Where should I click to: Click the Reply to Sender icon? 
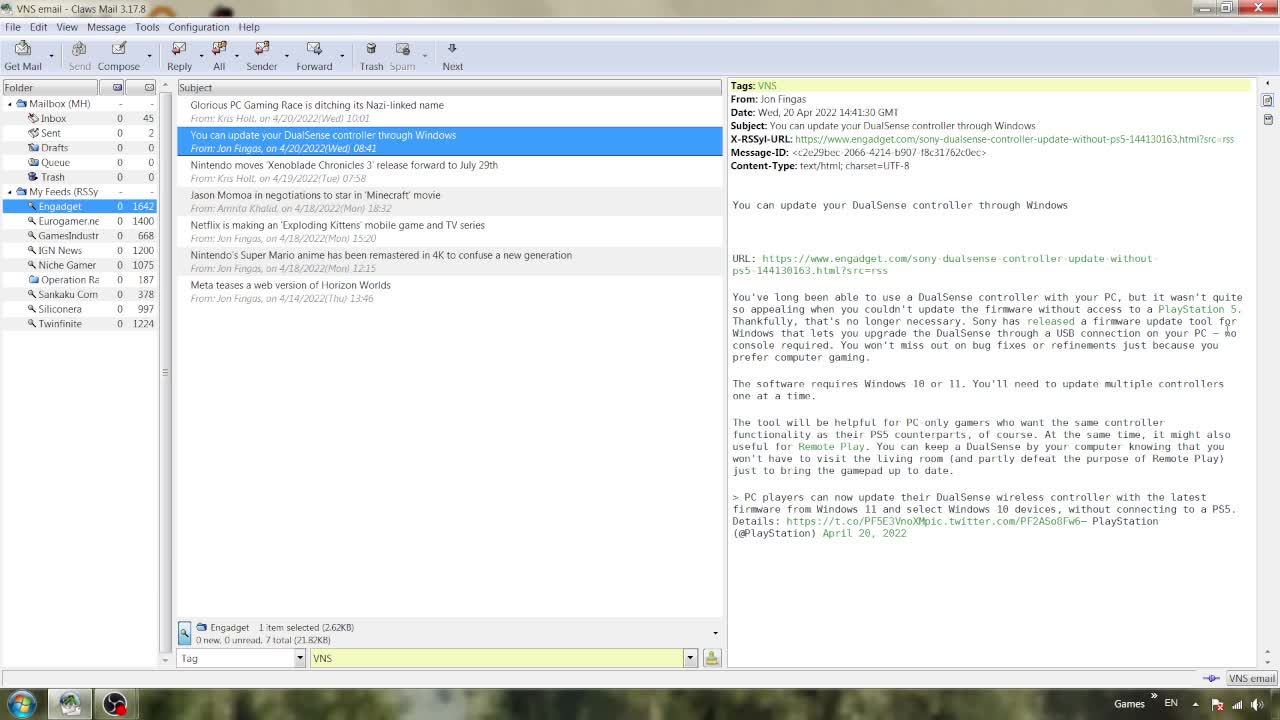[x=262, y=55]
